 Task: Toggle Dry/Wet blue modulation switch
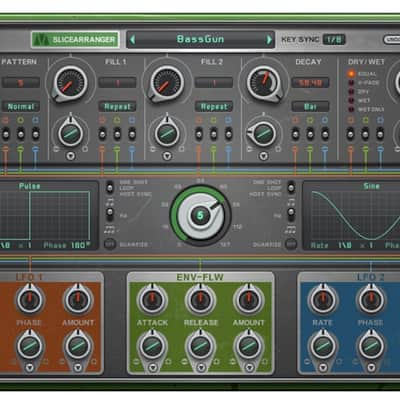[x=380, y=133]
